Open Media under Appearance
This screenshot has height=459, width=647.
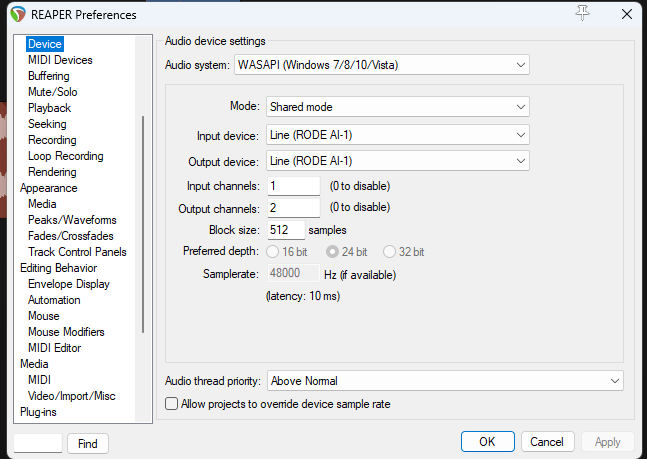click(x=42, y=204)
